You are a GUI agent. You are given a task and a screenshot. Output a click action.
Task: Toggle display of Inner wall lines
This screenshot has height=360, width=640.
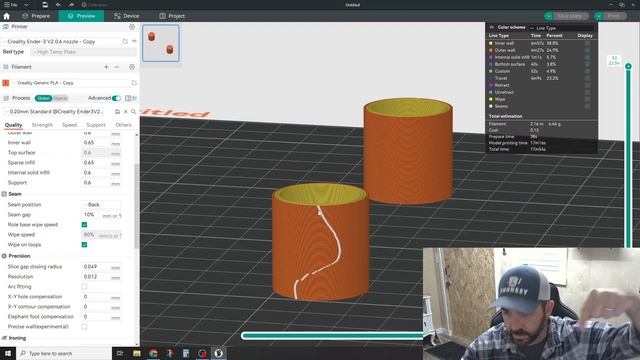click(x=587, y=43)
